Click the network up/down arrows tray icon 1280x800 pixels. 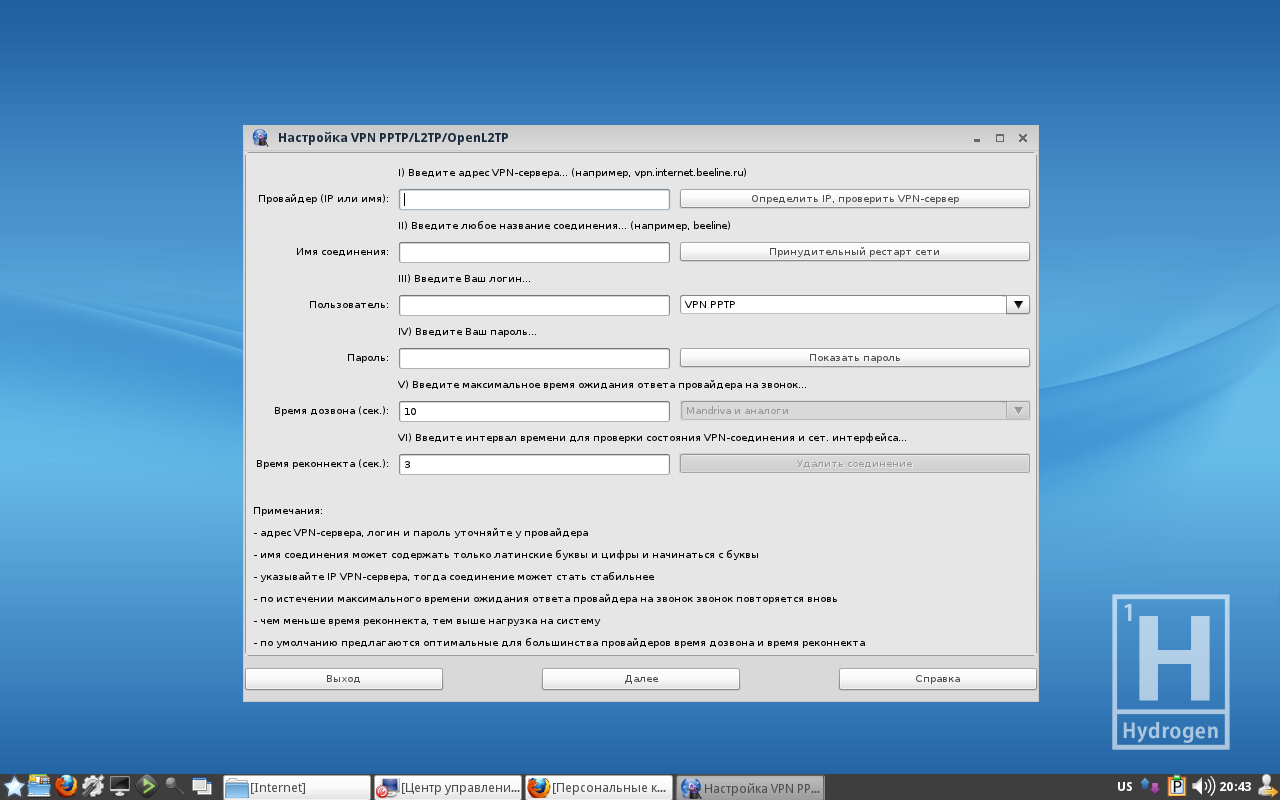tap(1150, 786)
